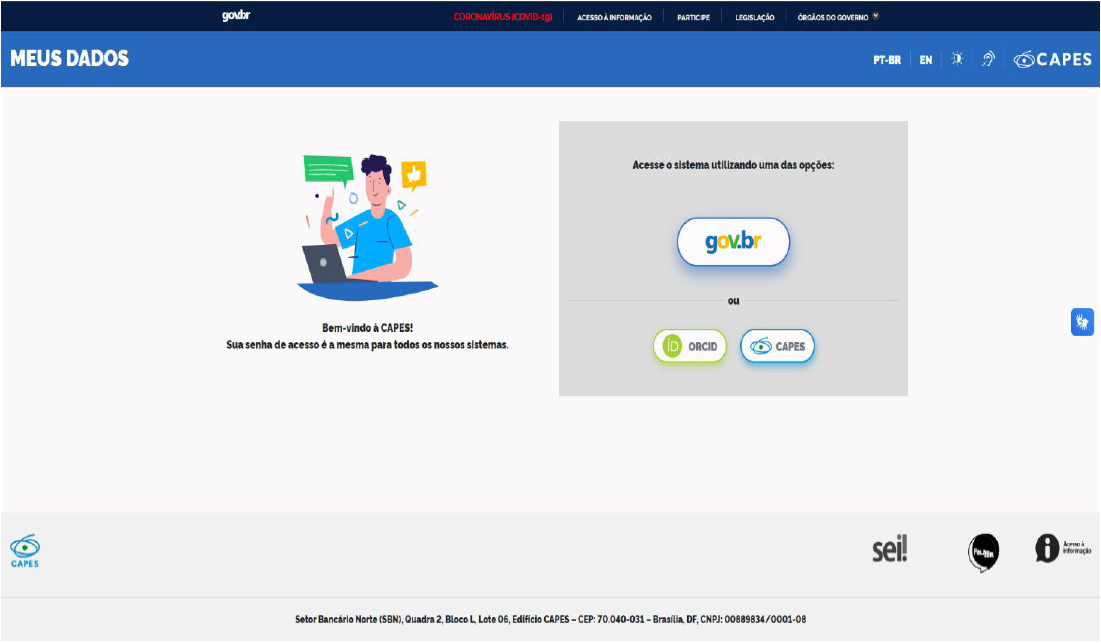Click the Fala.BR speech bubble icon
The image size is (1101, 643).
983,552
